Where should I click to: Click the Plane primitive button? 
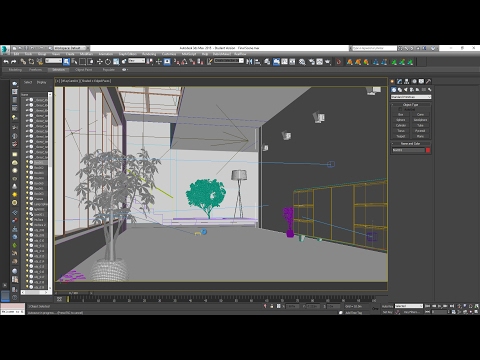[x=420, y=136]
